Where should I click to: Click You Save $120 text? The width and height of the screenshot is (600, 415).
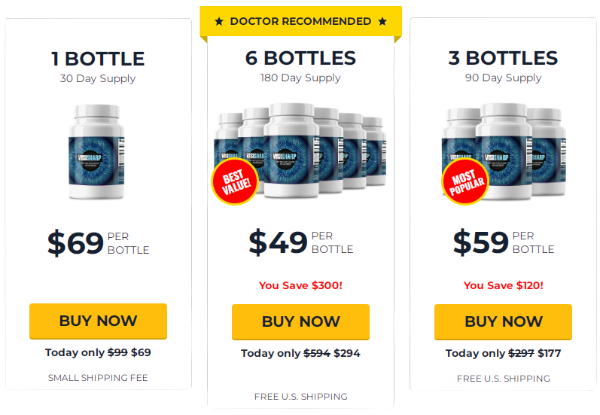click(x=503, y=285)
